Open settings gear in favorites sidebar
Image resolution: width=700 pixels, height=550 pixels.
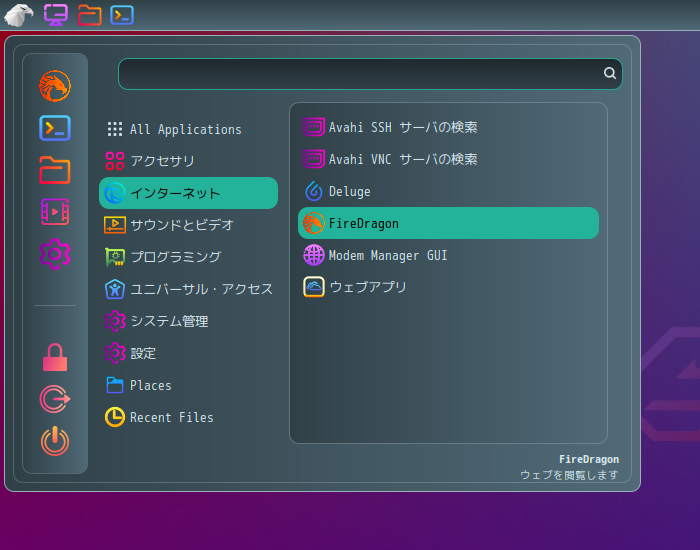pos(55,254)
